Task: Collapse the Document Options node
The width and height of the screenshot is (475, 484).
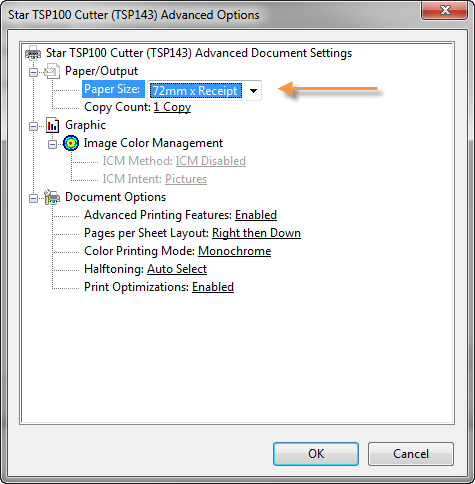Action: click(33, 198)
